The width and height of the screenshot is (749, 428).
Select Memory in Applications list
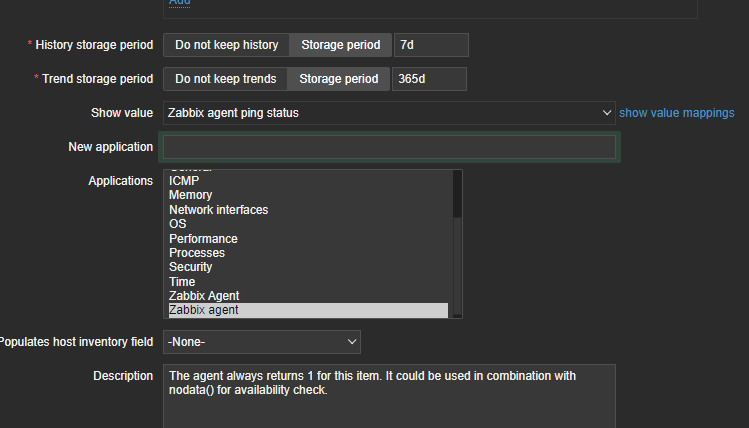click(x=190, y=195)
